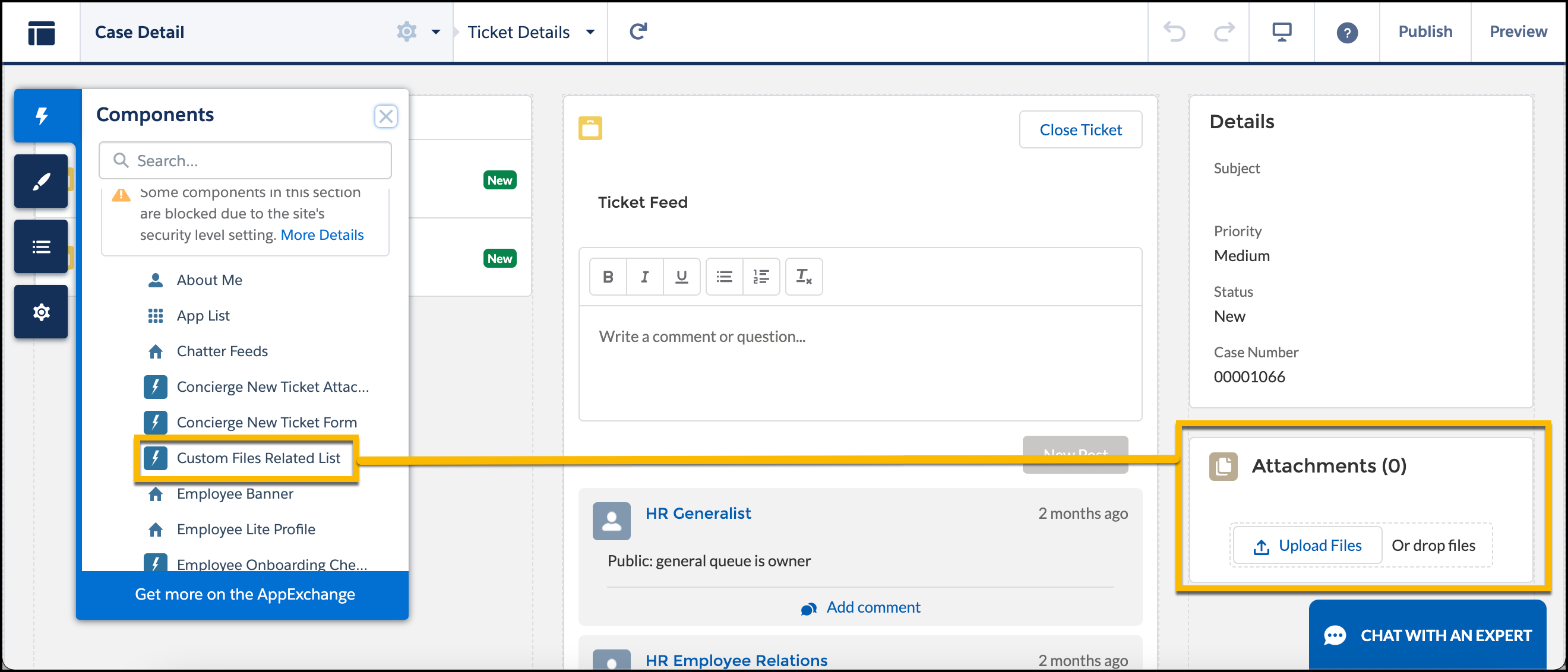Click the Attachments (0) heading

(x=1329, y=466)
